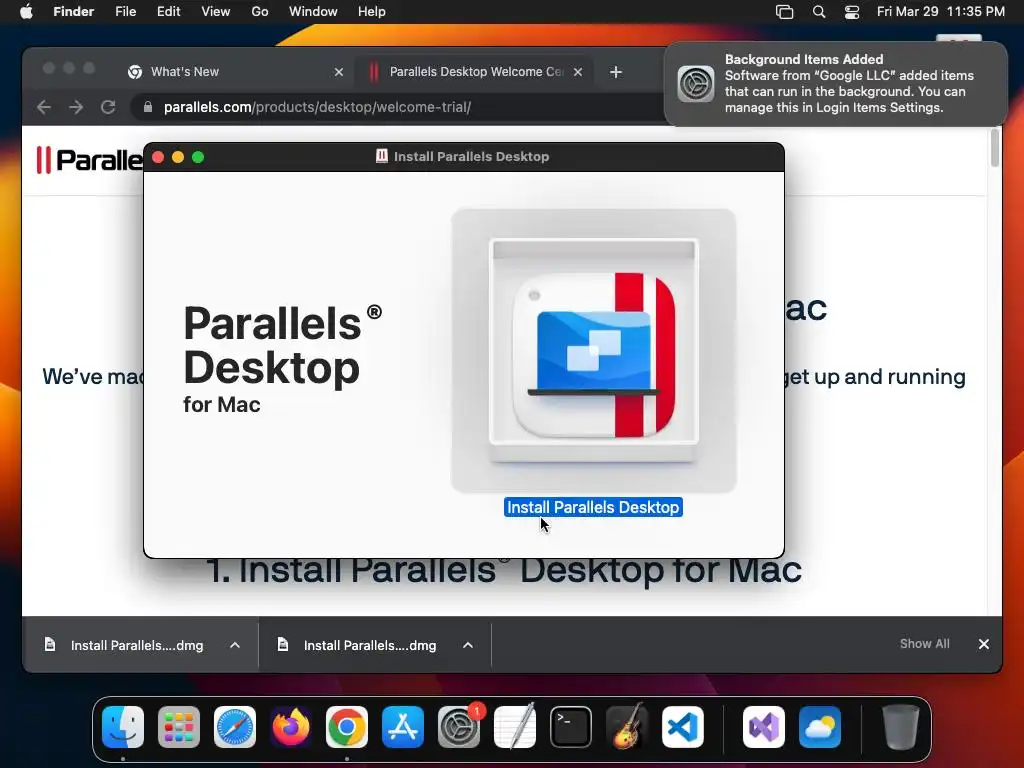Open the View menu
The width and height of the screenshot is (1024, 768).
pos(216,12)
